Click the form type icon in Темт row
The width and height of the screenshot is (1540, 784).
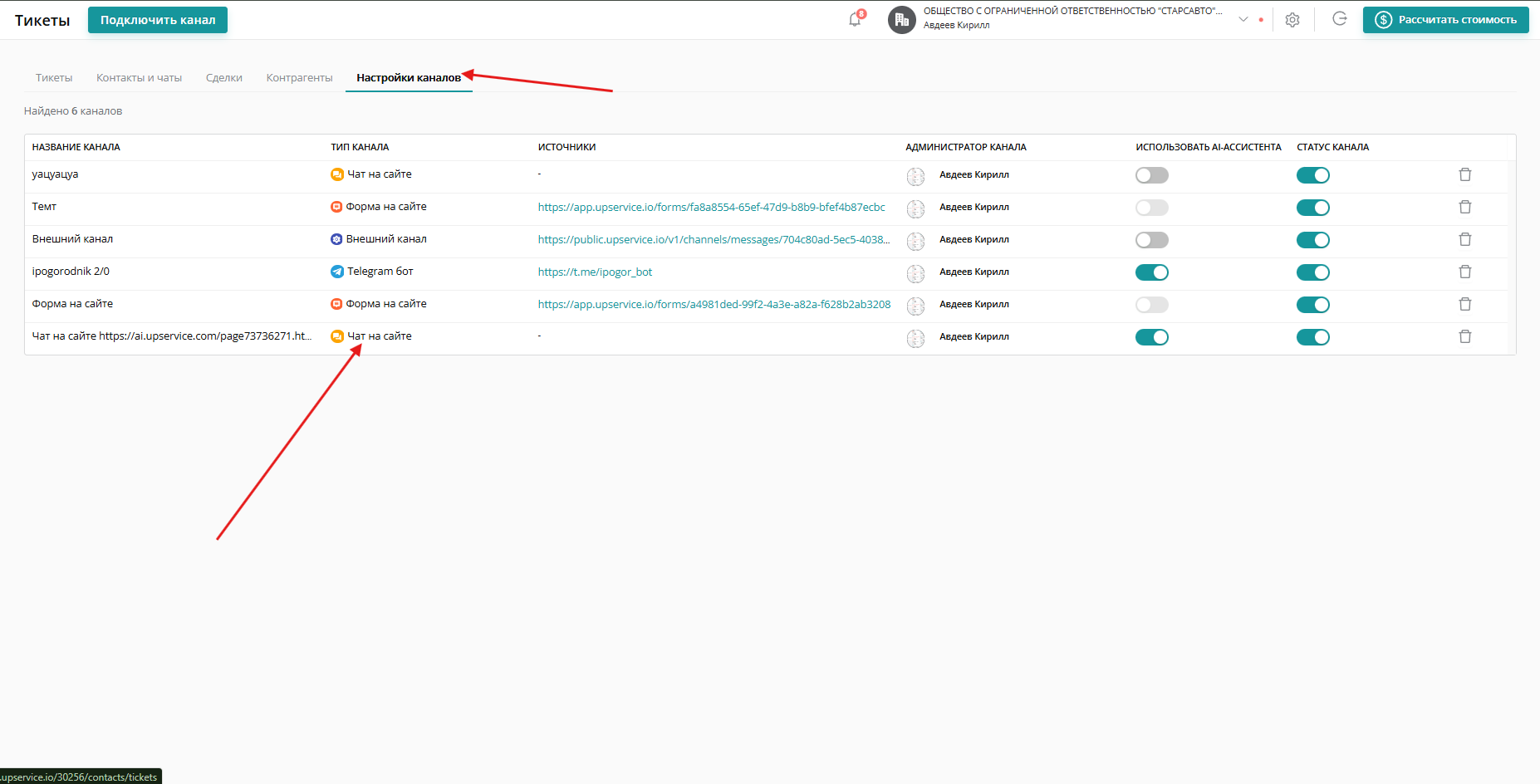click(x=336, y=207)
